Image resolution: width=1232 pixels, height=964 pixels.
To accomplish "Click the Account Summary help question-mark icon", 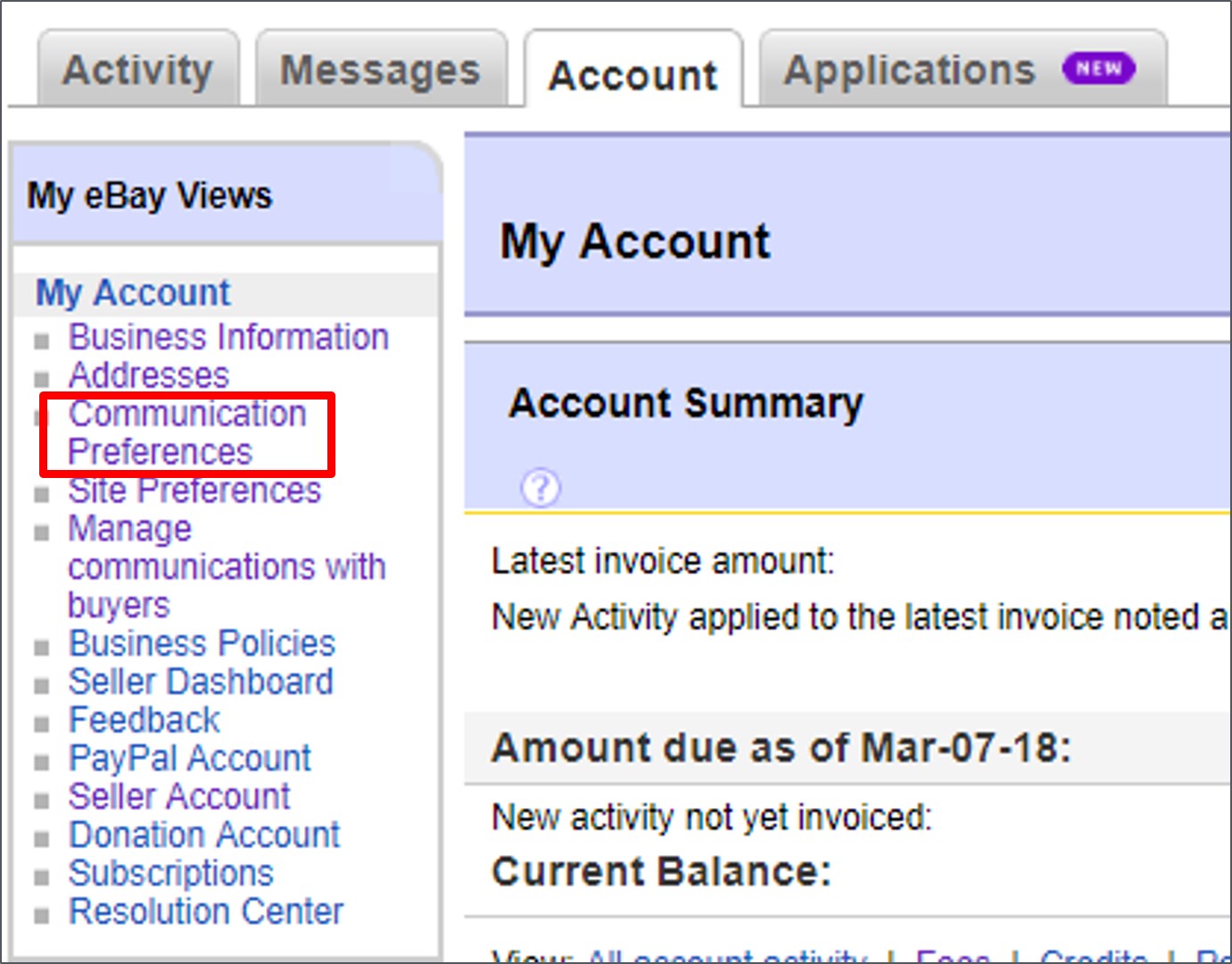I will [541, 488].
